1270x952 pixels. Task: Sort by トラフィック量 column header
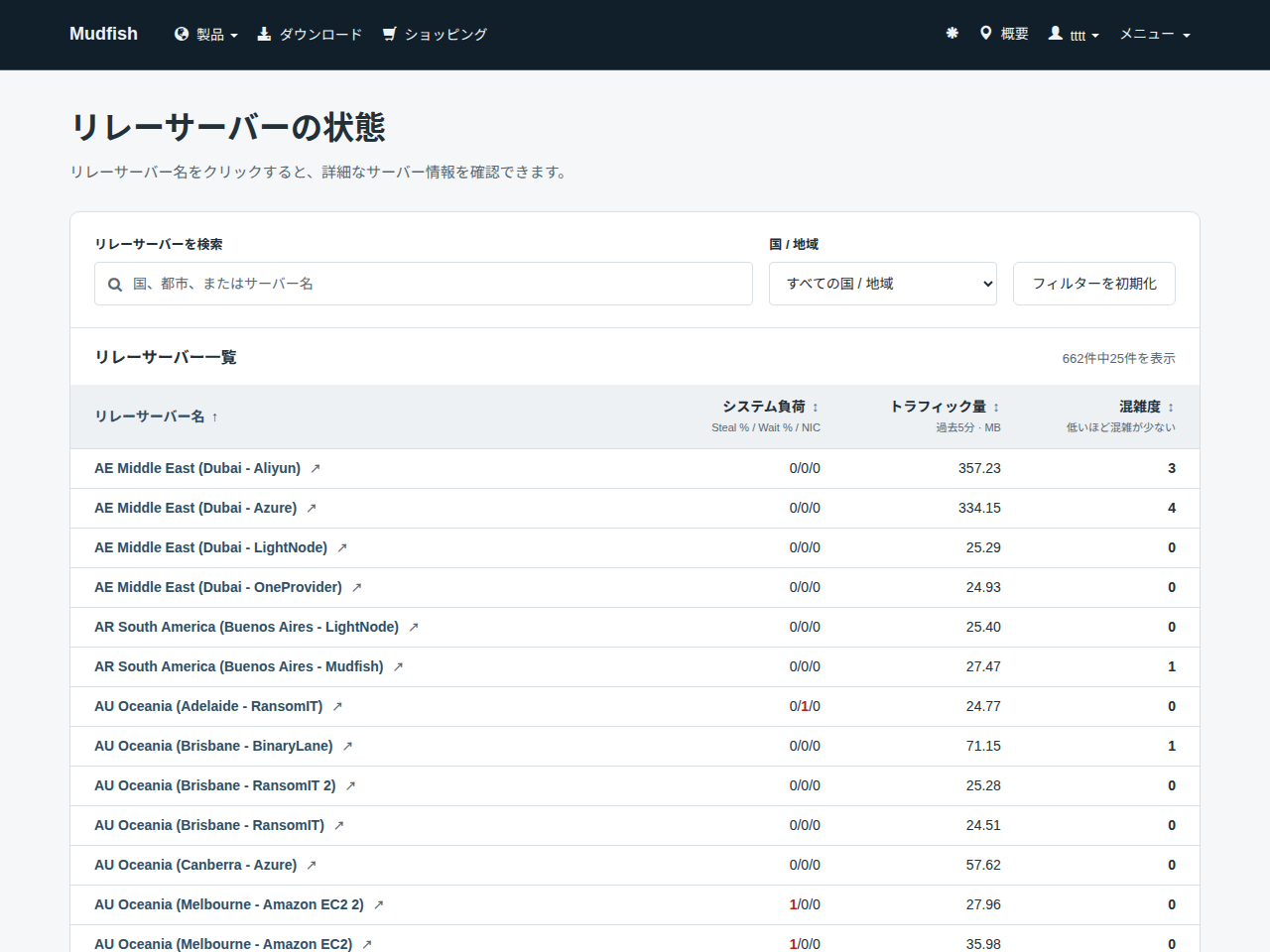point(945,407)
